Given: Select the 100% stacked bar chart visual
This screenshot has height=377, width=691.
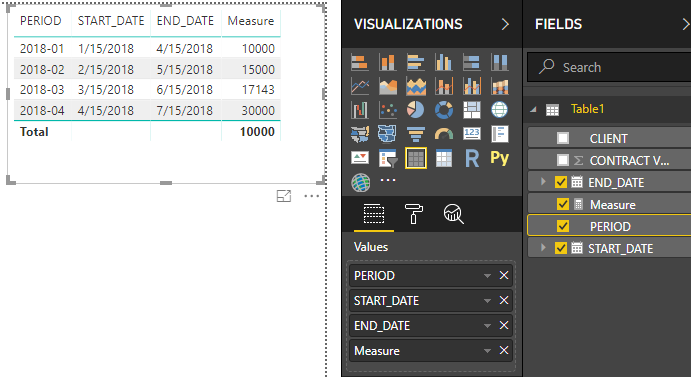Looking at the screenshot, I should [472, 62].
